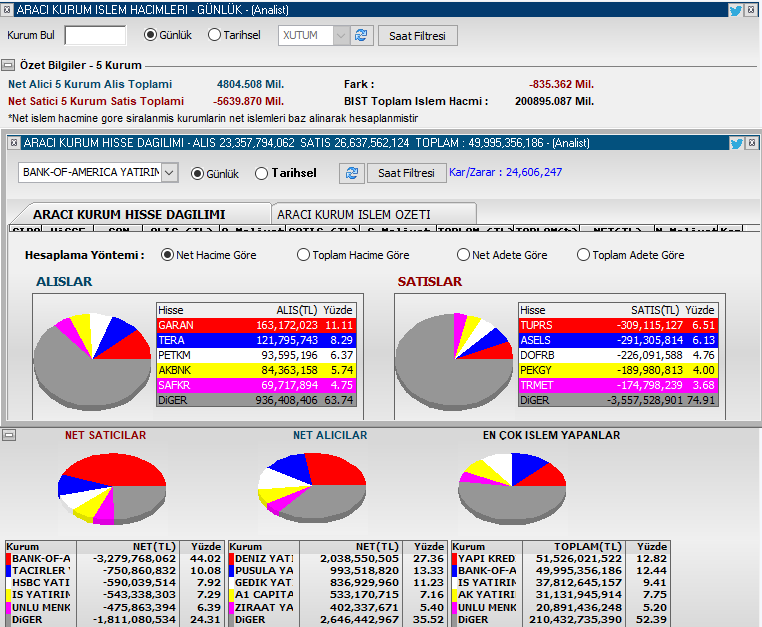Choose Net Hacime Göre calculation method

[167, 255]
